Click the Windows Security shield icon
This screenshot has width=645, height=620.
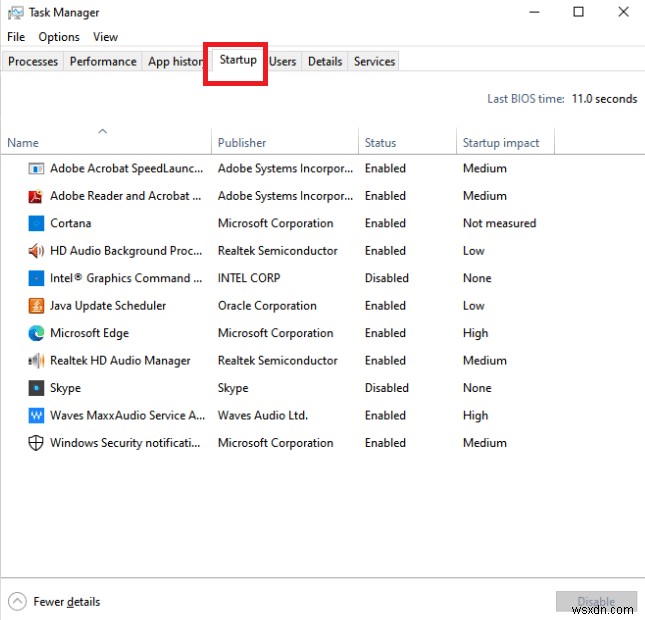[x=36, y=443]
